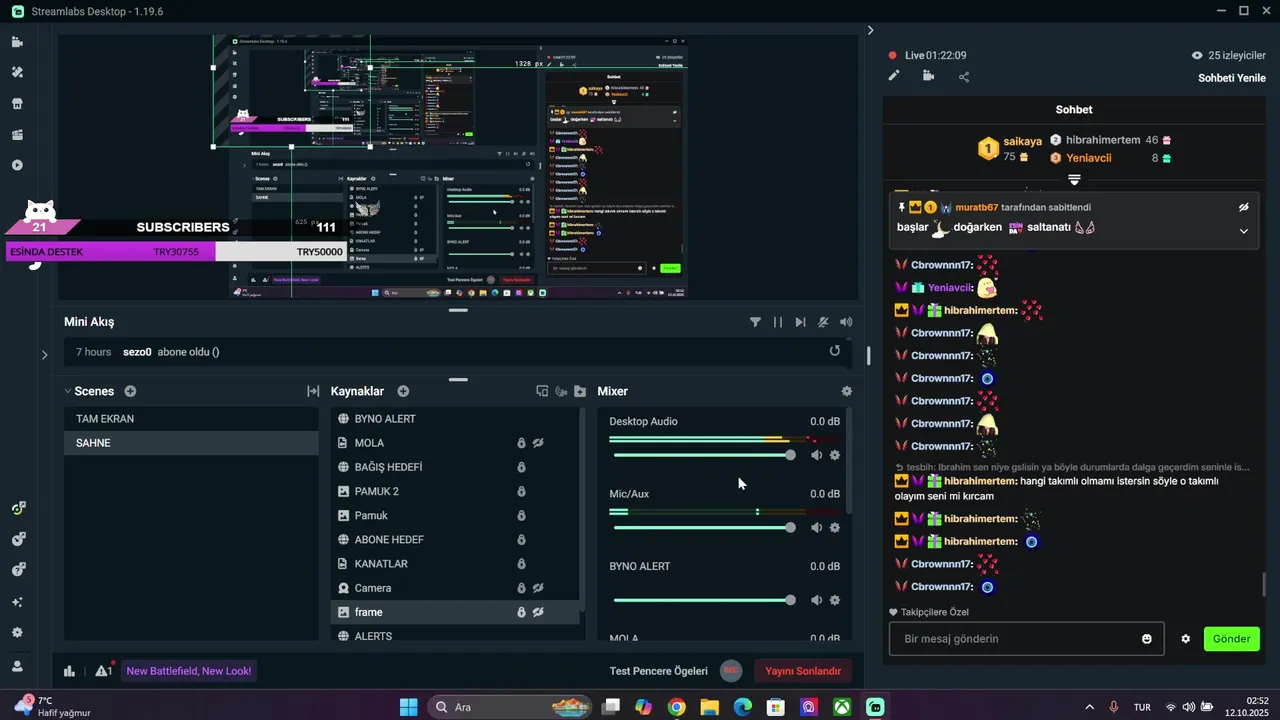Mute BYNO ALERT in Mixer
Image resolution: width=1280 pixels, height=720 pixels.
coord(816,600)
